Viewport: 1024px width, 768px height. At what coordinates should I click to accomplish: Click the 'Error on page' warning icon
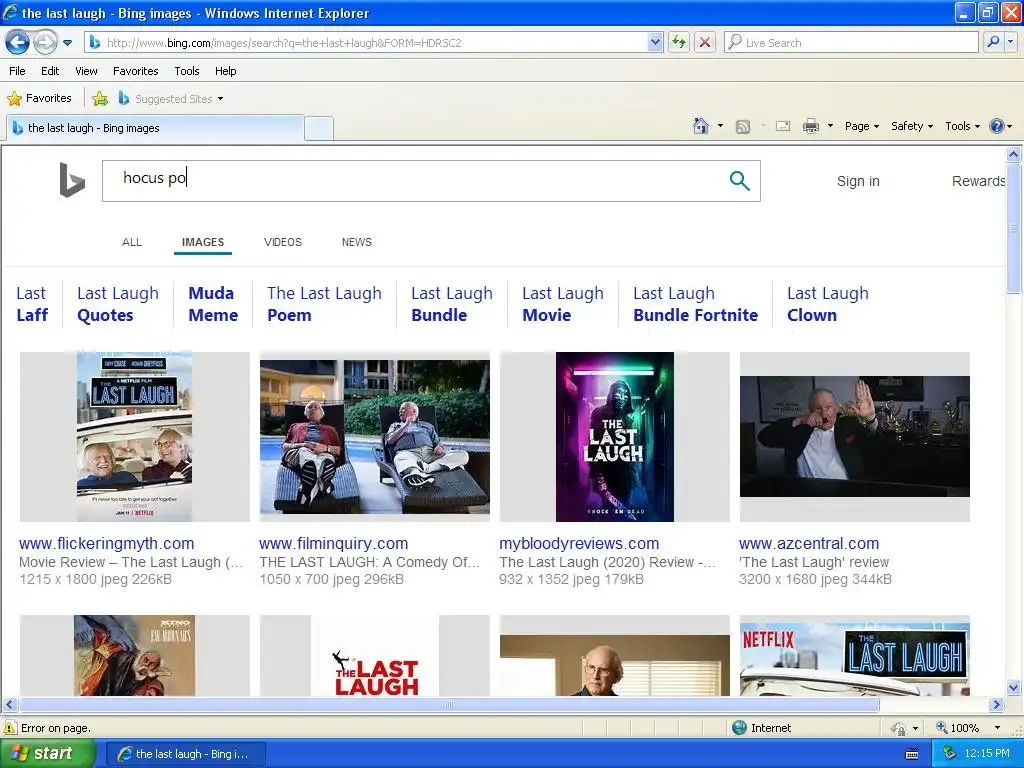(x=10, y=728)
